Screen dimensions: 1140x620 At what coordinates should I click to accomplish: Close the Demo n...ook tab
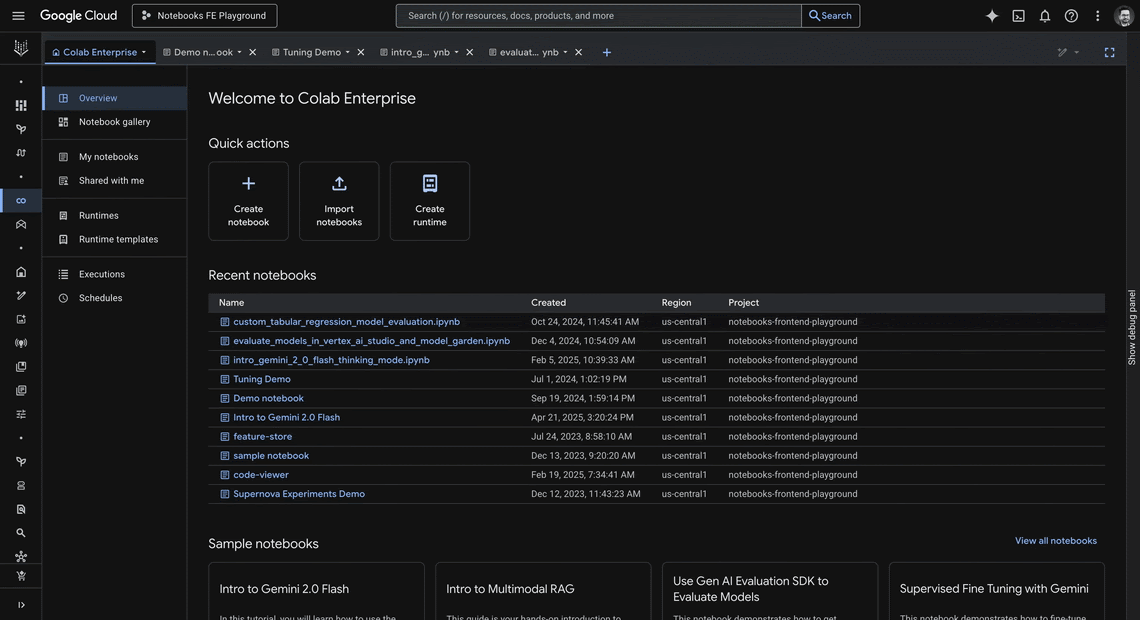click(x=252, y=52)
